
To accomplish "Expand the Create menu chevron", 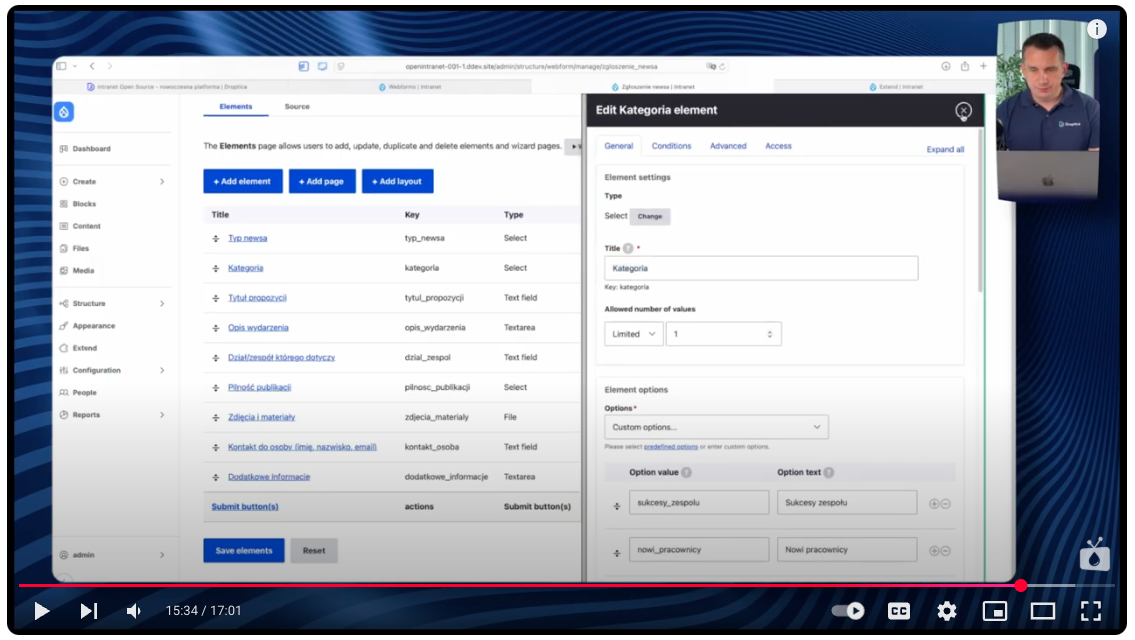I will 162,182.
